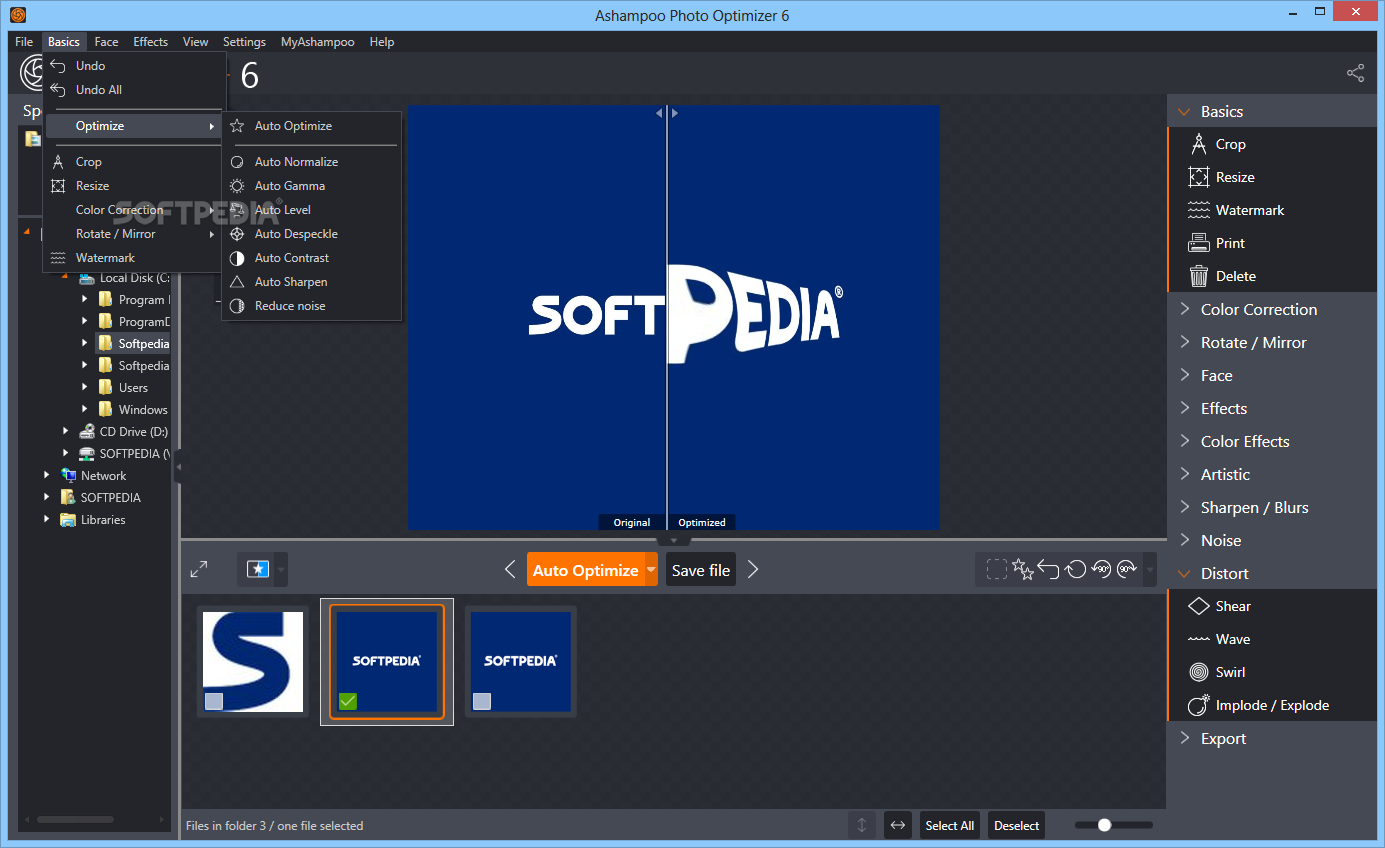Click the share icon at top right

[x=1355, y=73]
